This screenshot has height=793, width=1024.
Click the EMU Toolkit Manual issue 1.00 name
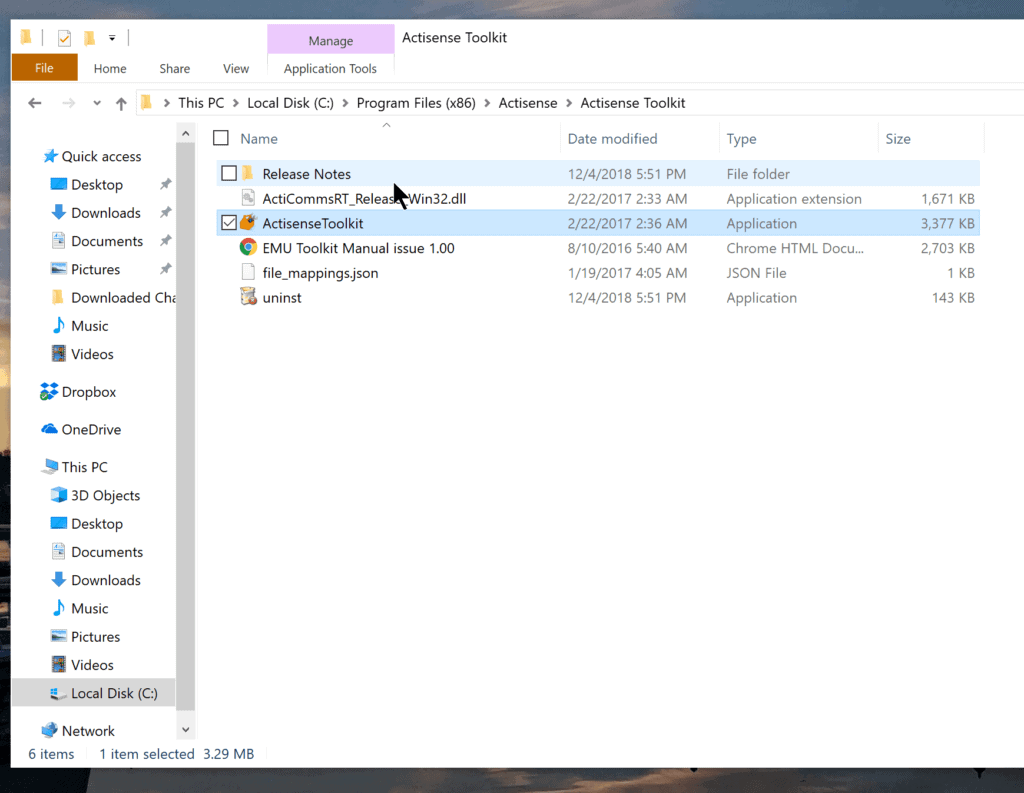point(359,248)
